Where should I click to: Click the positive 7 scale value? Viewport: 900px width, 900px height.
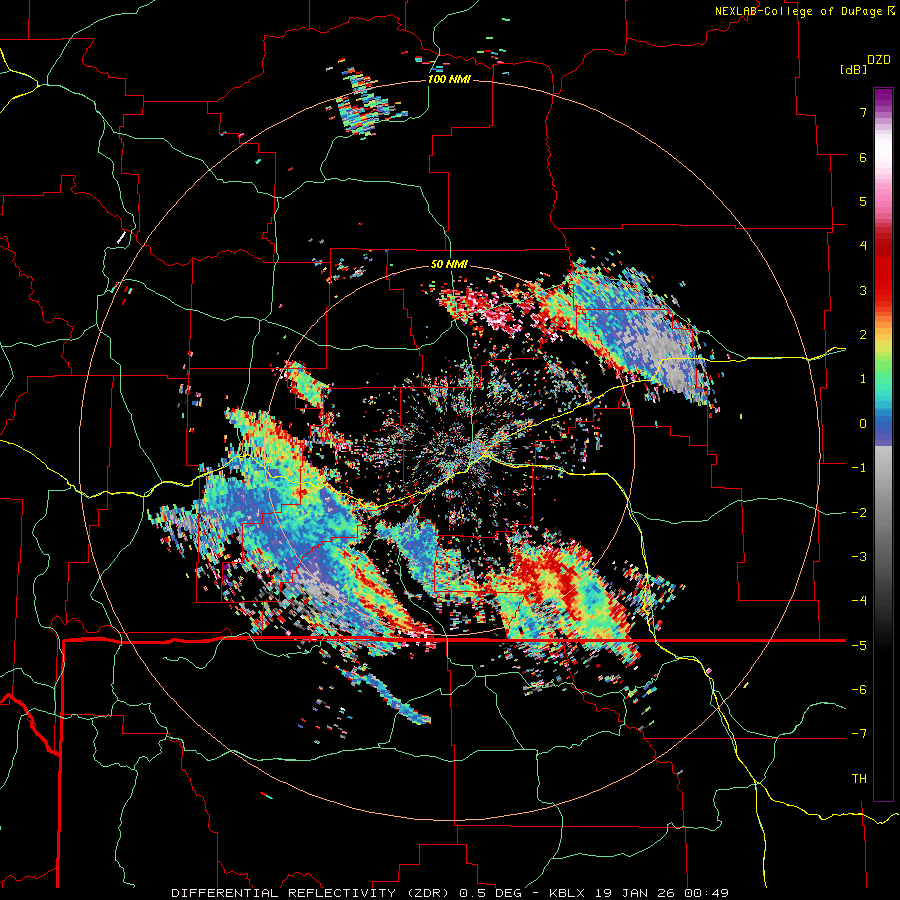pyautogui.click(x=863, y=112)
